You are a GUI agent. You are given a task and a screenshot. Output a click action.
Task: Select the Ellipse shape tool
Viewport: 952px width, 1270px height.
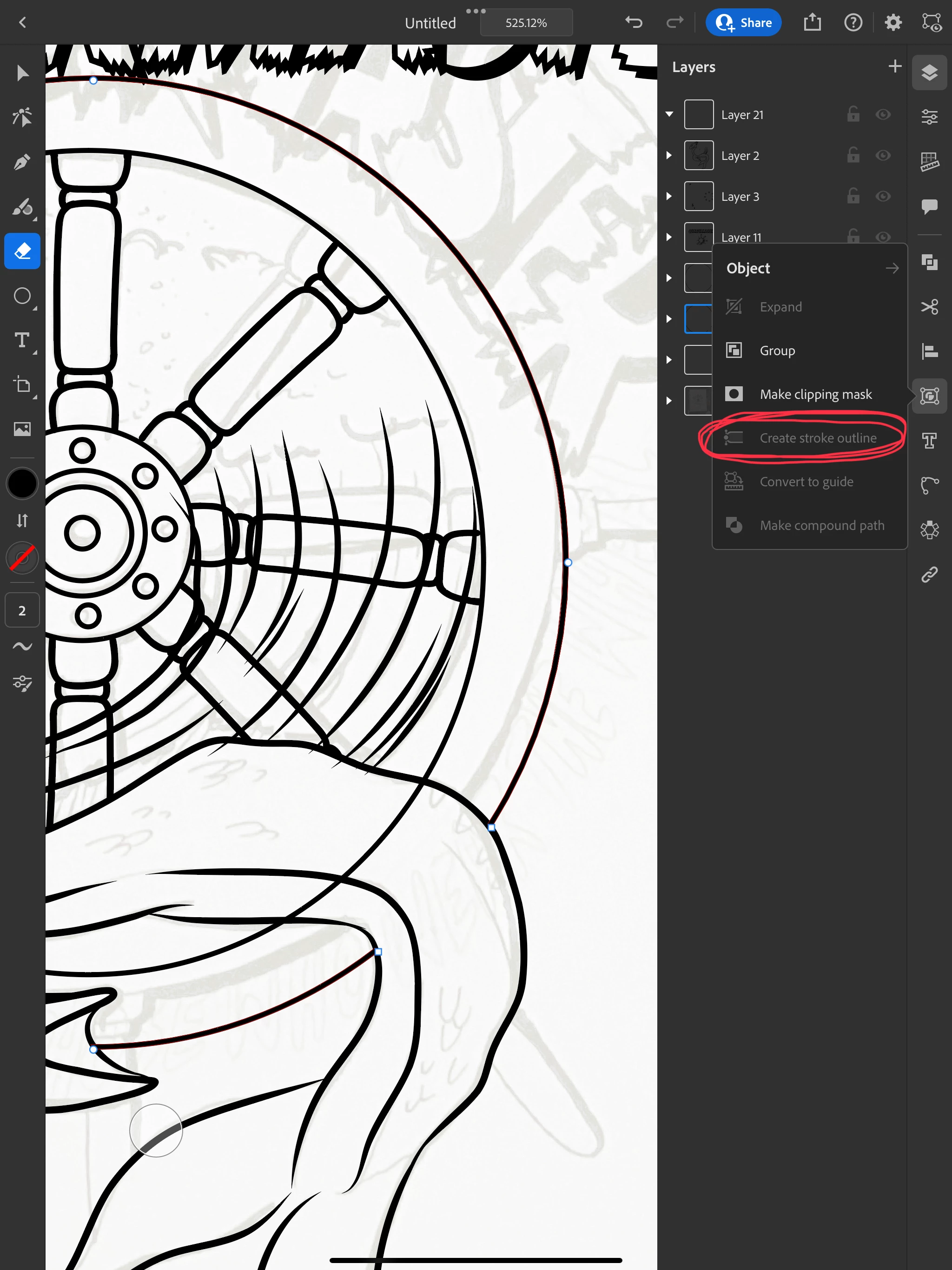click(x=22, y=296)
